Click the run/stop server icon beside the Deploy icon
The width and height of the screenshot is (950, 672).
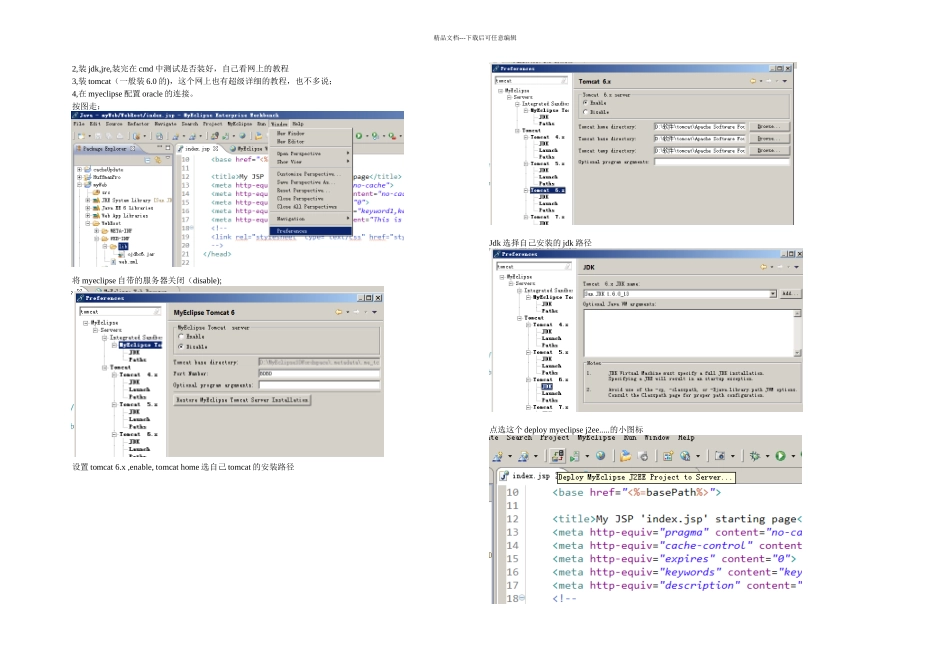point(574,456)
